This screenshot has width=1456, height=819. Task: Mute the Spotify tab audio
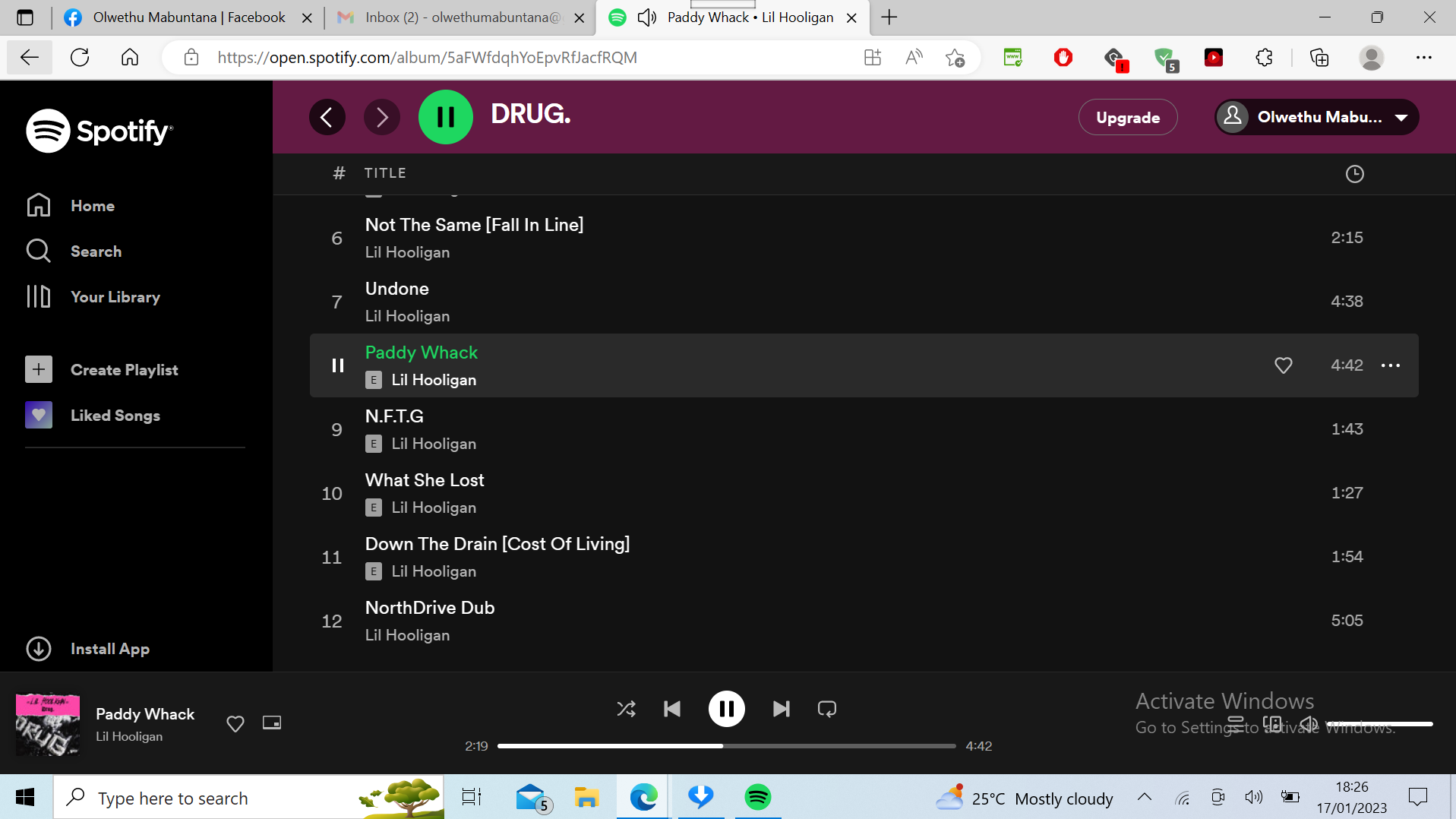647,17
